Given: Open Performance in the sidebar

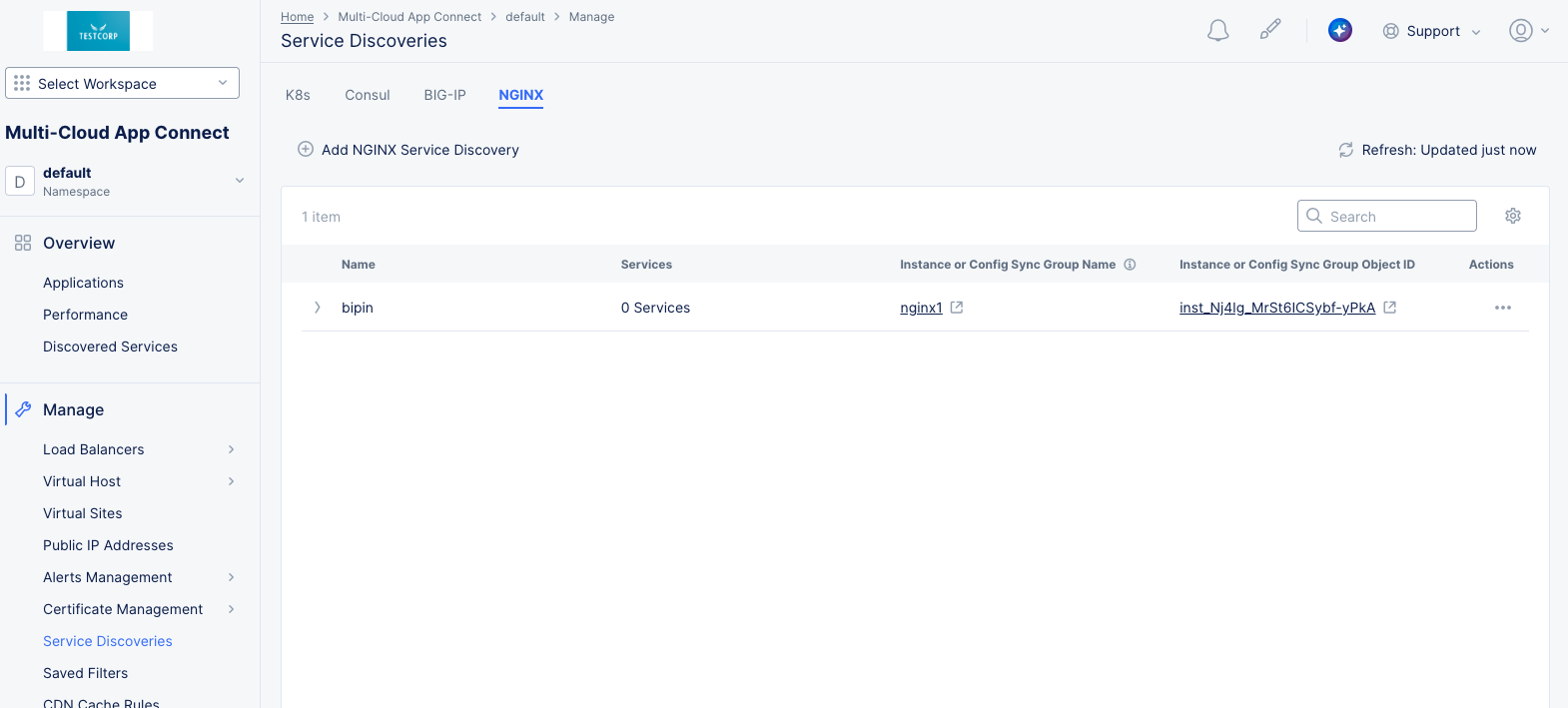Looking at the screenshot, I should [86, 315].
